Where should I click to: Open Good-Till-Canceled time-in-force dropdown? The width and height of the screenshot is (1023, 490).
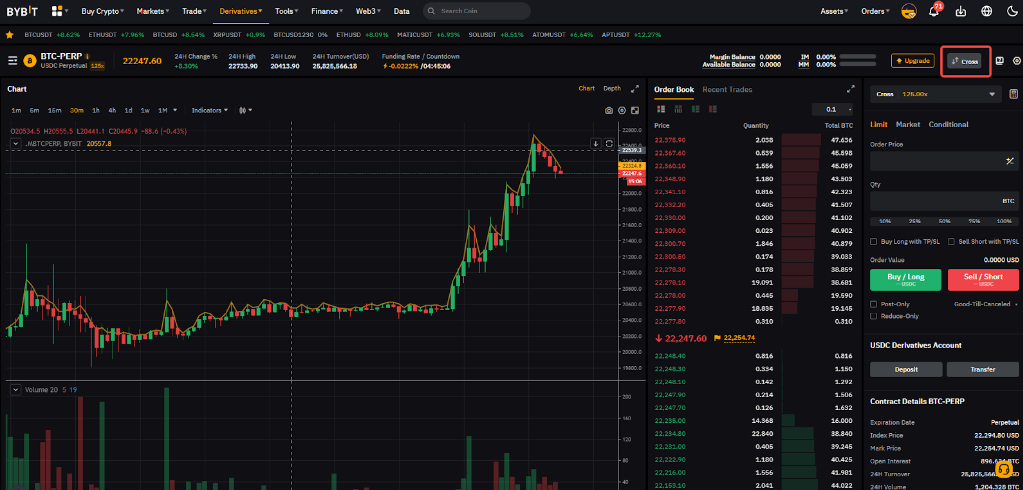(x=985, y=303)
